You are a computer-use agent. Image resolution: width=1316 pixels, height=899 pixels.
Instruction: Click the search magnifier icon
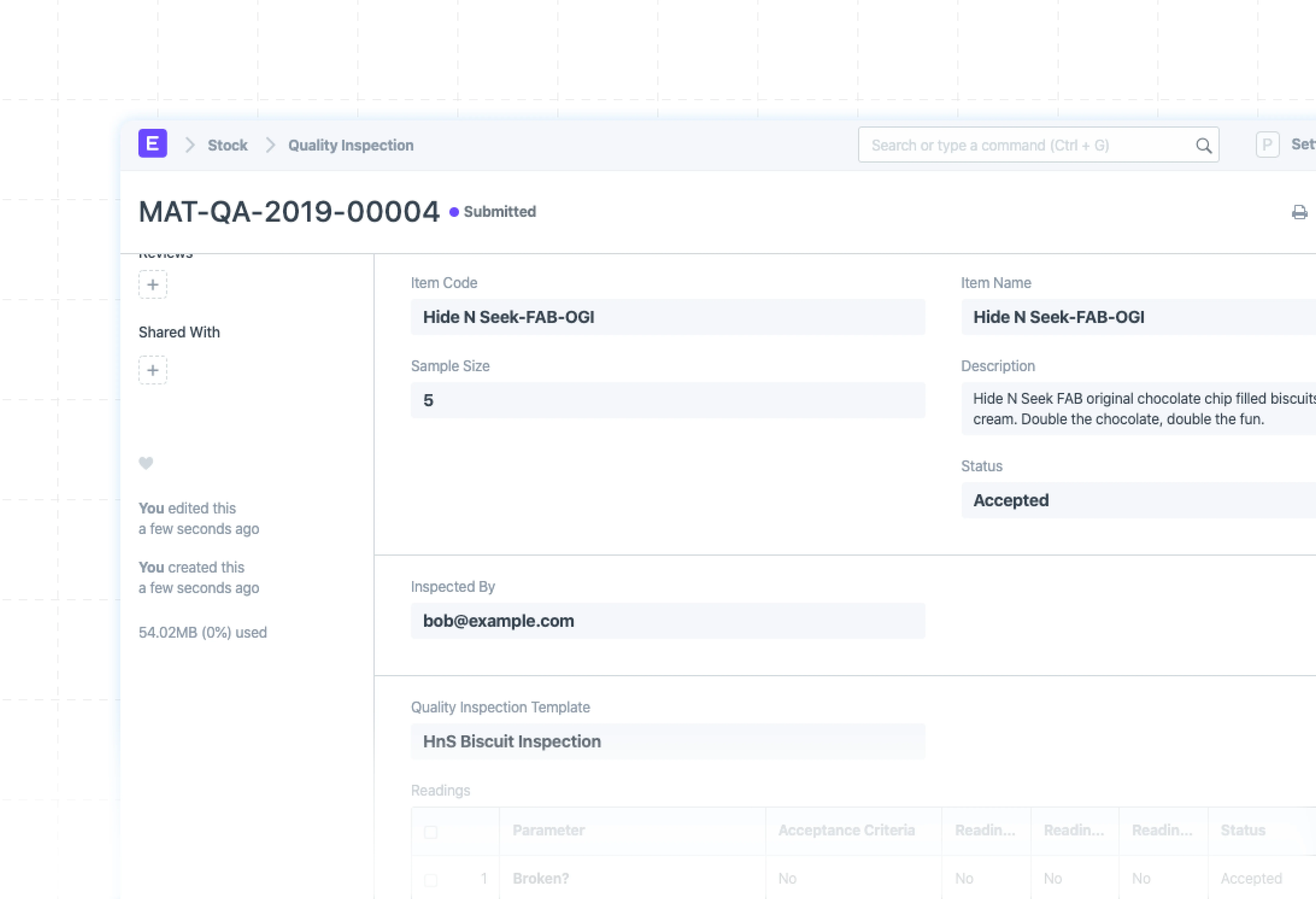1203,145
